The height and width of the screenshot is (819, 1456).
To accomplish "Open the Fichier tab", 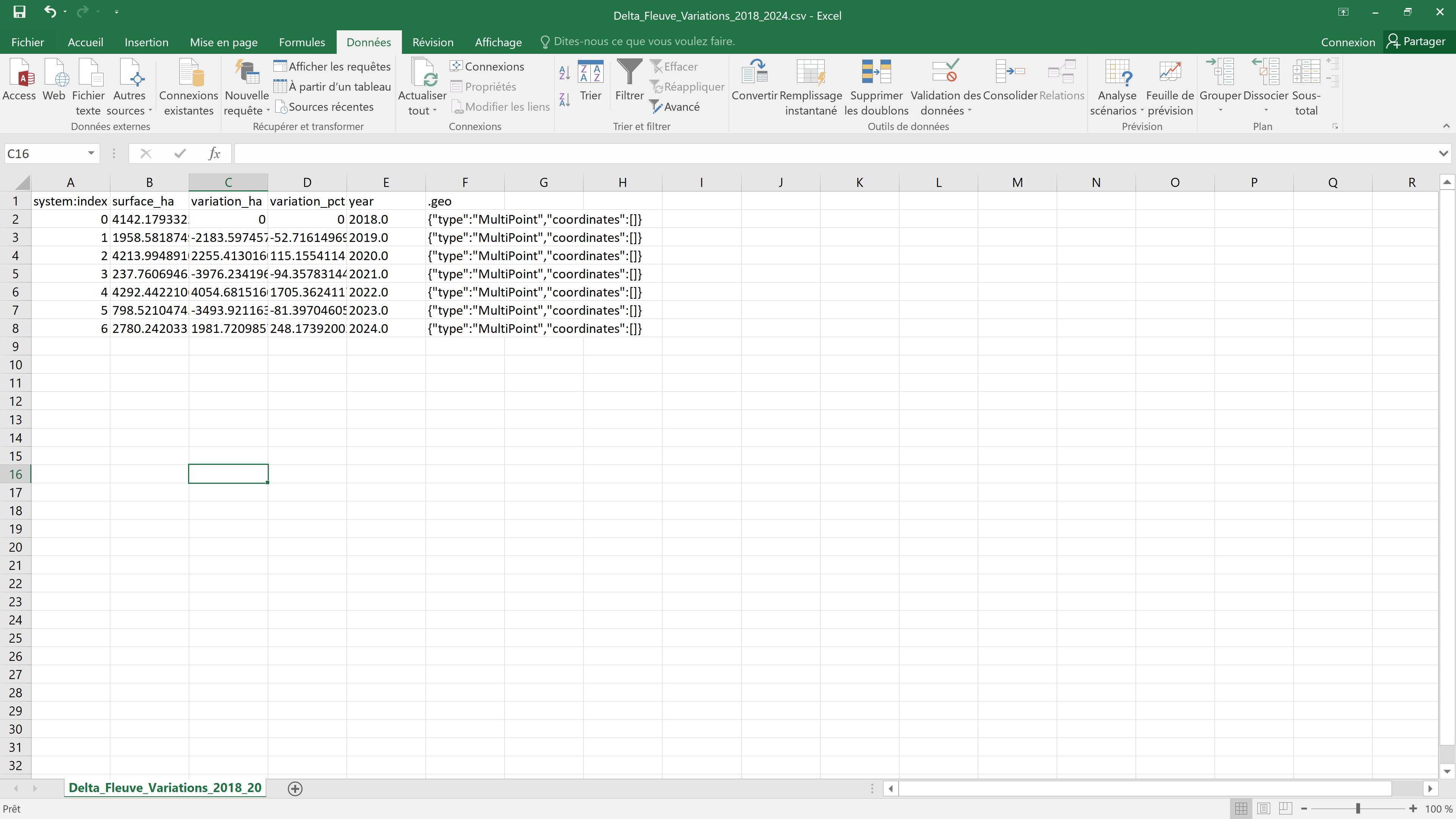I will [x=27, y=42].
